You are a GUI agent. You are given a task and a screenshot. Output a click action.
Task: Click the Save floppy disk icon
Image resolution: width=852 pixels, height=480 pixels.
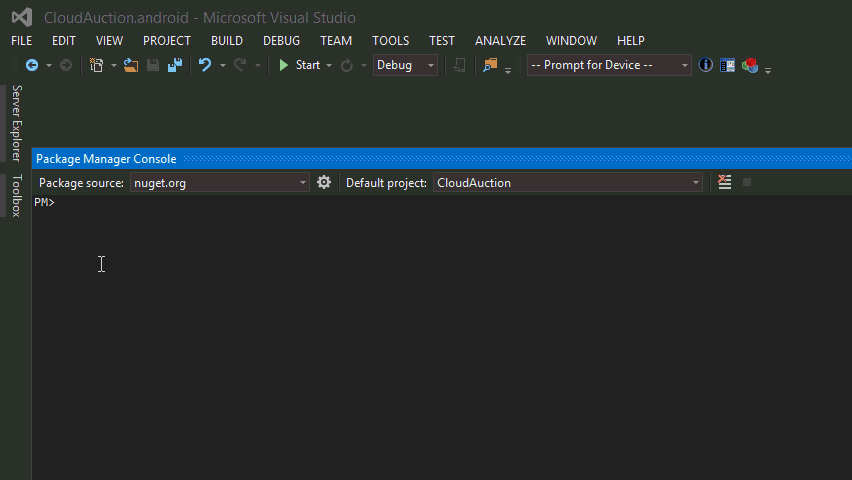(153, 65)
